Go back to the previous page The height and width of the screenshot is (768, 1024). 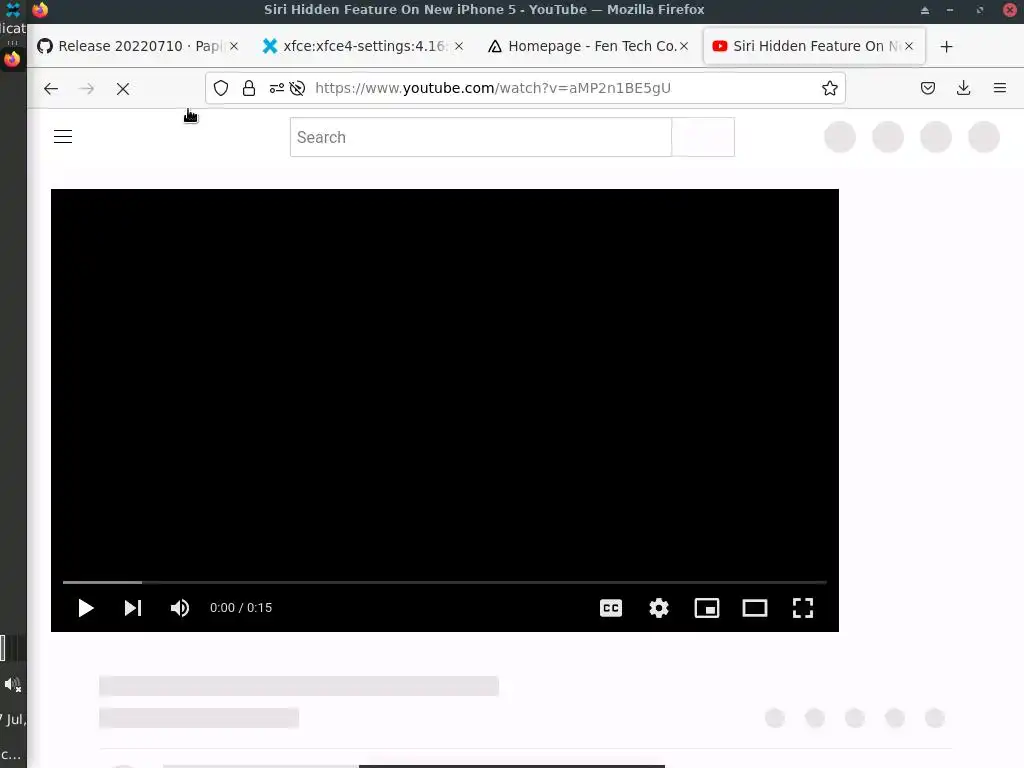pyautogui.click(x=51, y=88)
